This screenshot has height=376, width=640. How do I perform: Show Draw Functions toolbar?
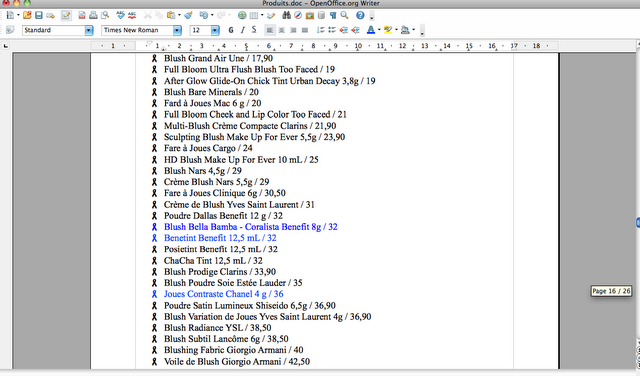pyautogui.click(x=271, y=16)
